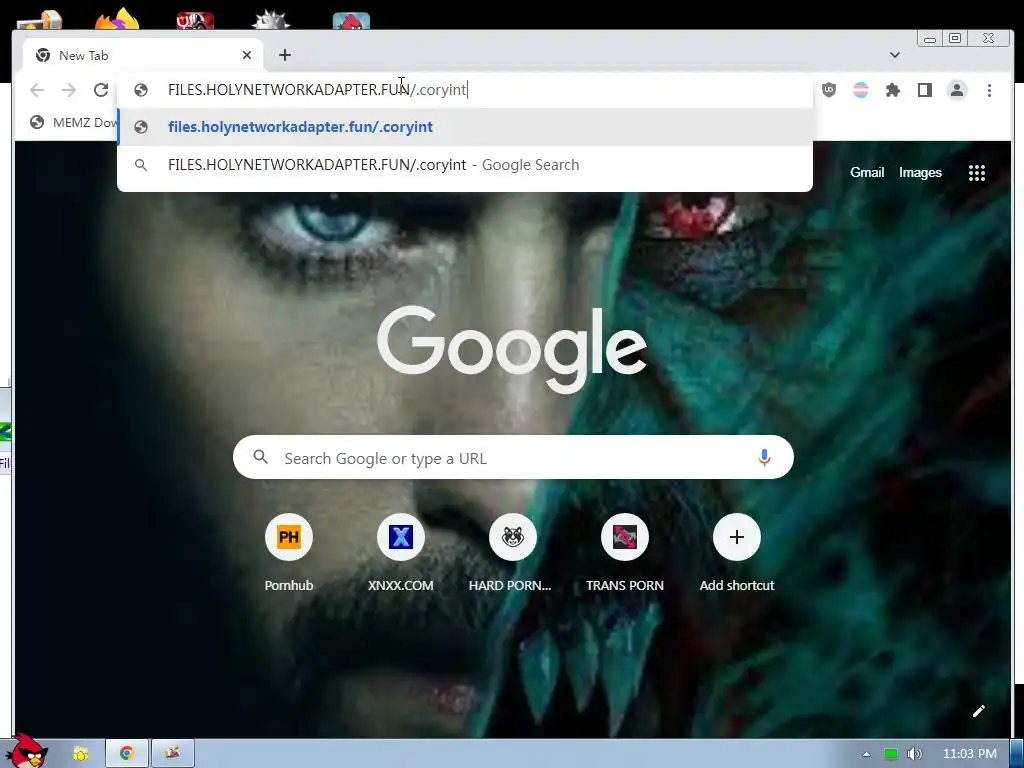
Task: Go forward with the right arrow button
Action: point(69,90)
